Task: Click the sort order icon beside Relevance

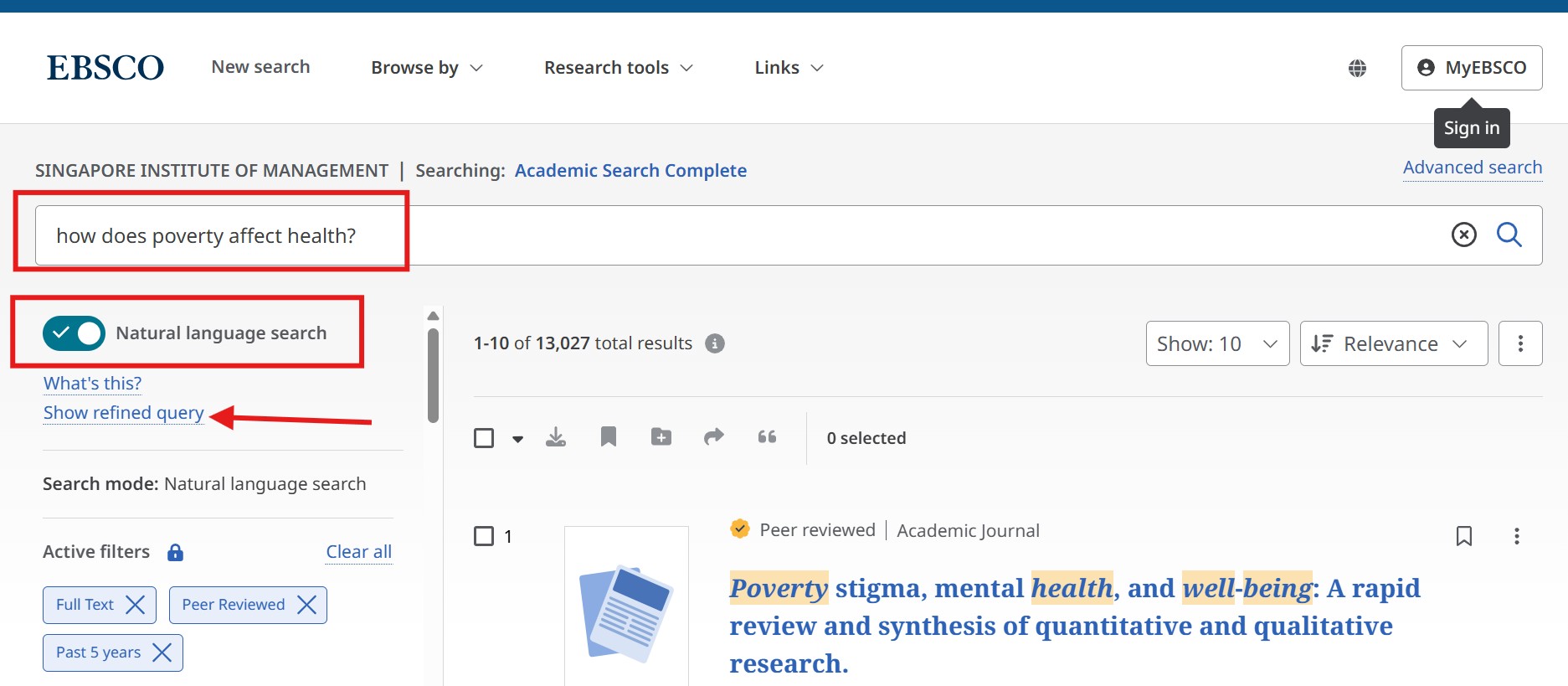Action: point(1322,343)
